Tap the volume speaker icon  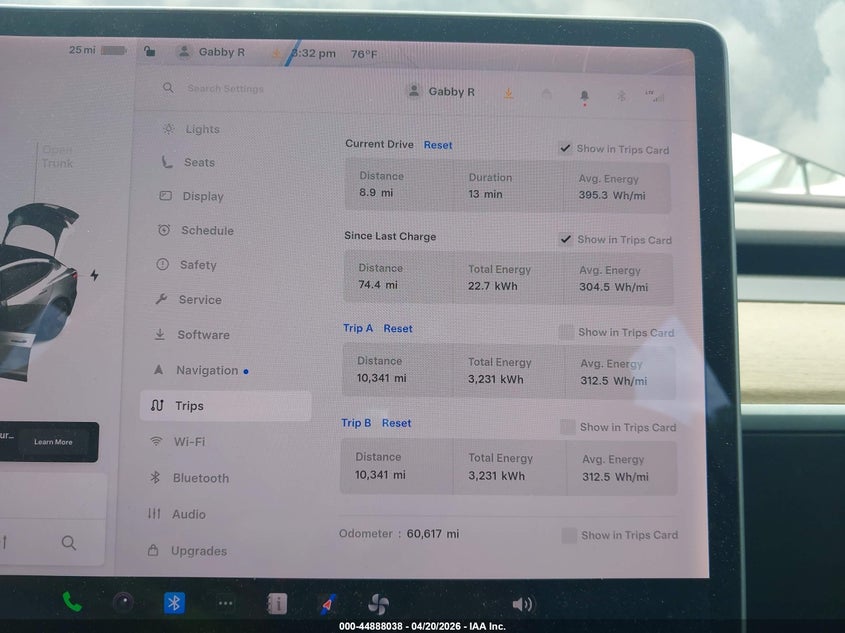522,604
